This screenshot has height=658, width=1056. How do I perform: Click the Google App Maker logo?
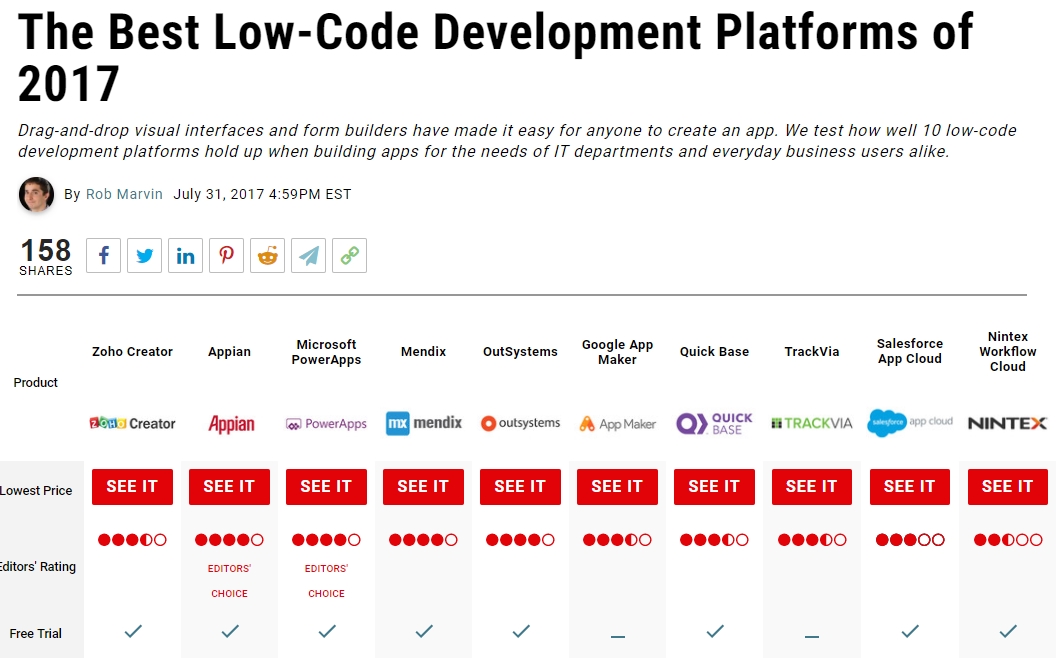[x=618, y=424]
